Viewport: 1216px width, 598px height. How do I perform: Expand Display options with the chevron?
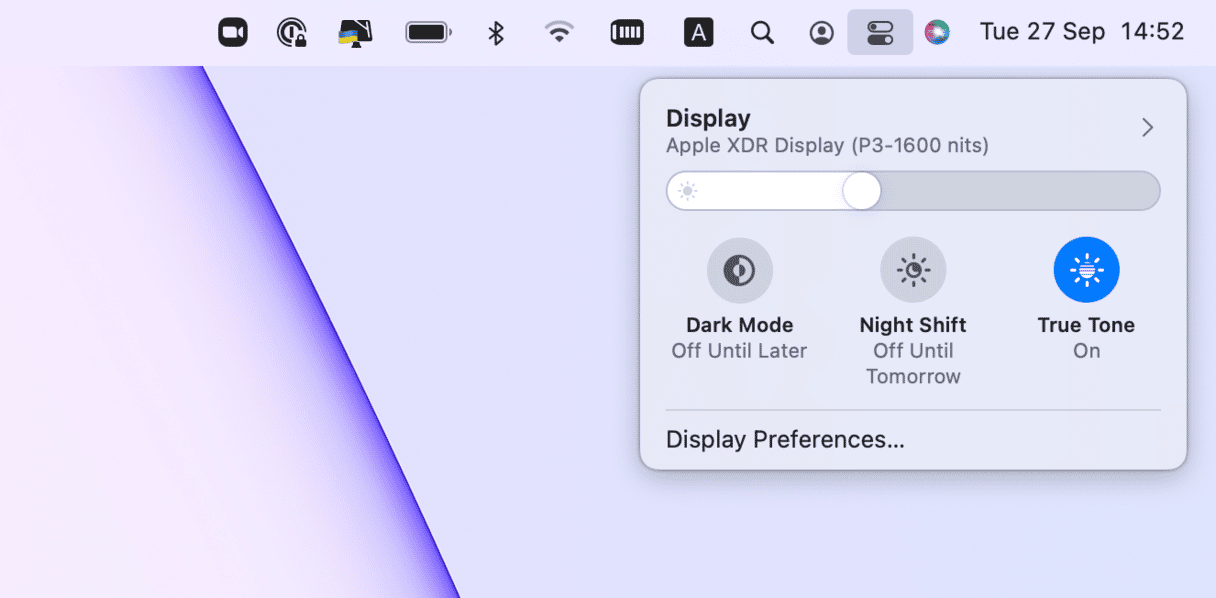[x=1148, y=128]
